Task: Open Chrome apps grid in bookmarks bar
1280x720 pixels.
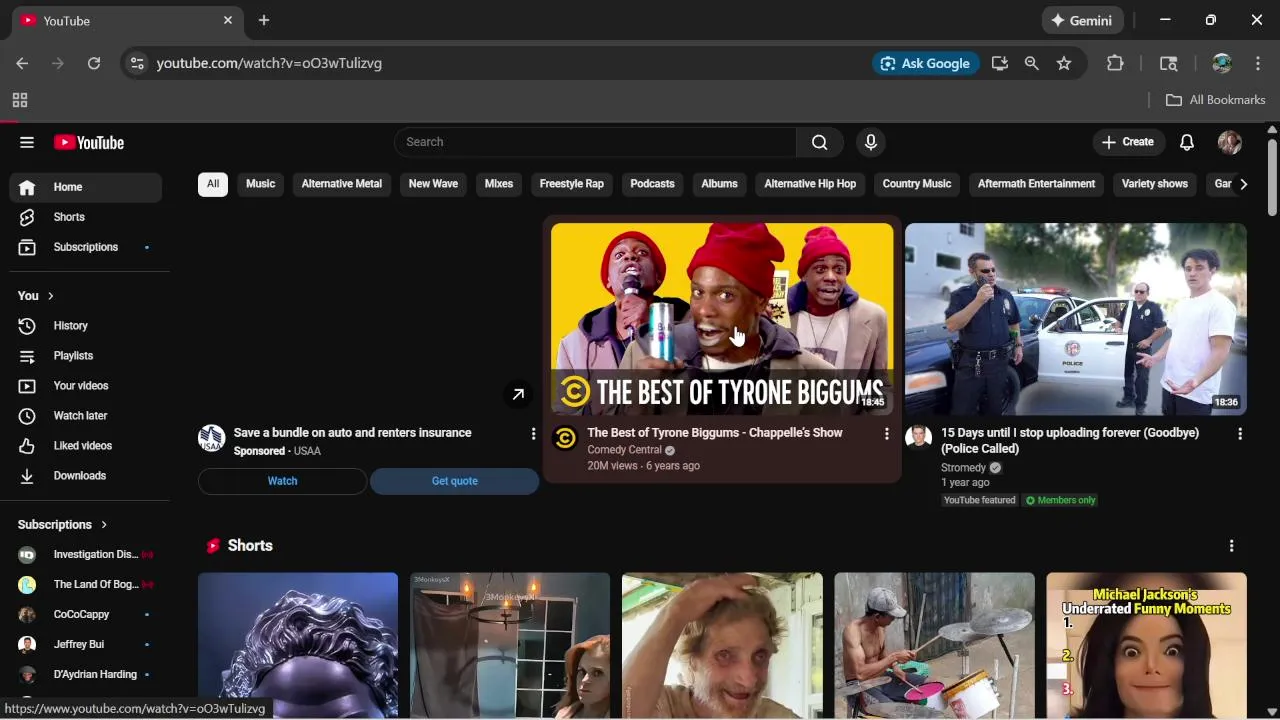Action: (x=20, y=100)
